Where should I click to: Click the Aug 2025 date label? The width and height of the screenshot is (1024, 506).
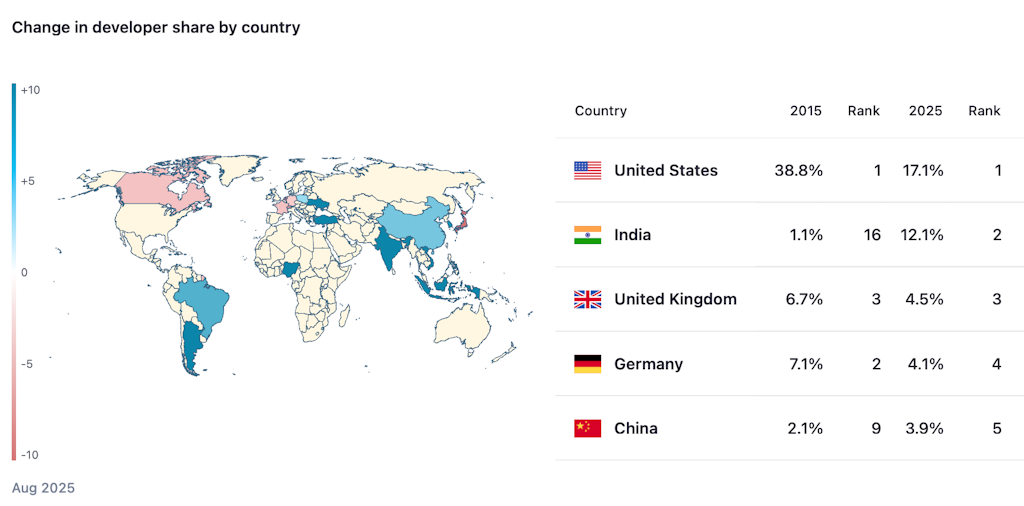[43, 488]
